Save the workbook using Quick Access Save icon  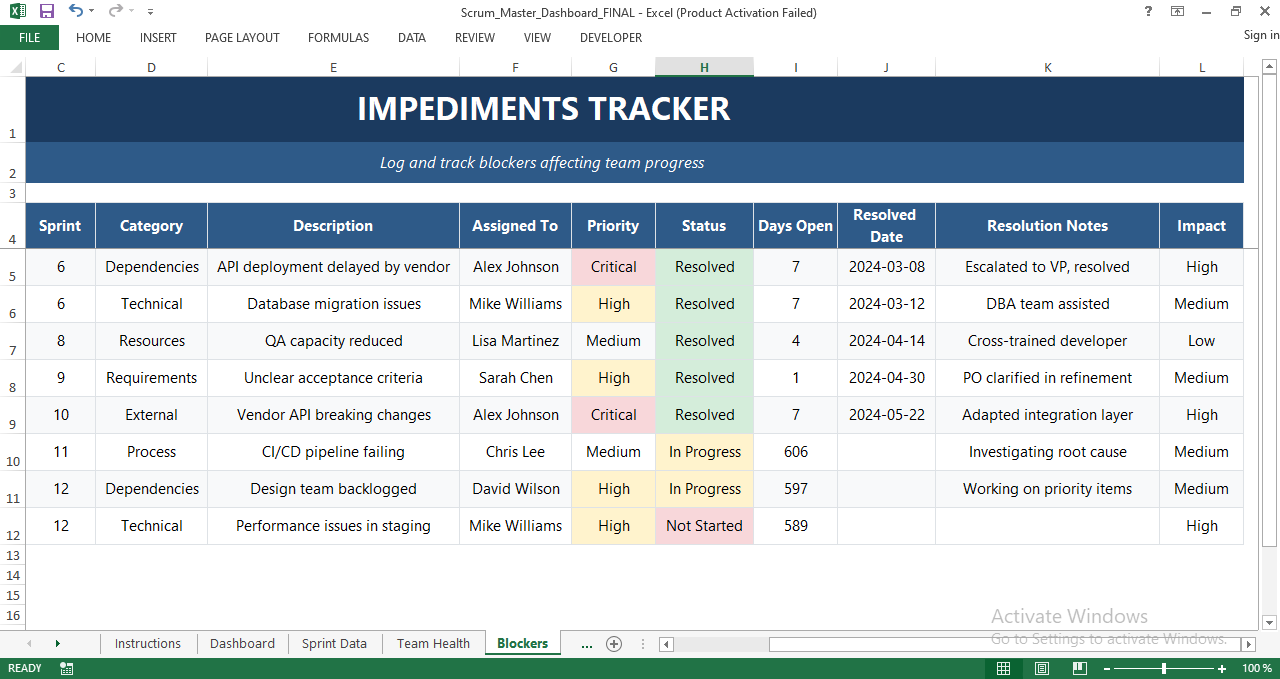coord(45,11)
